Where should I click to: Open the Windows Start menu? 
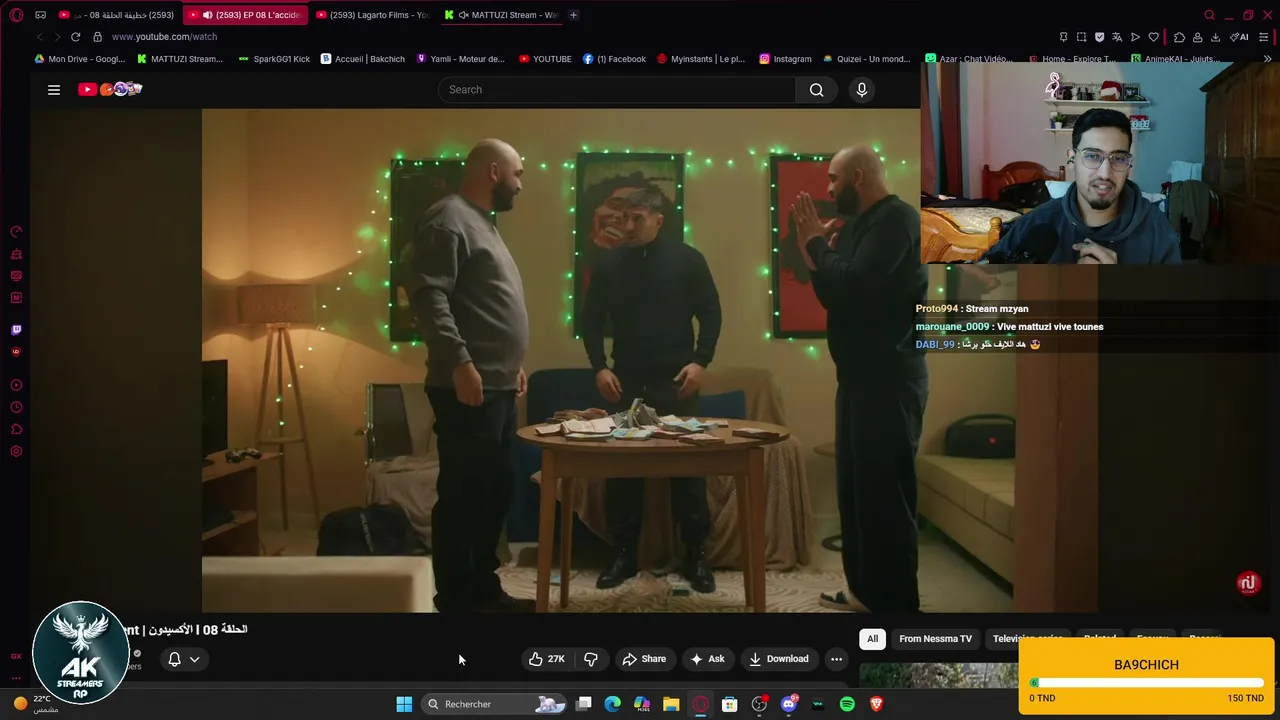point(404,704)
